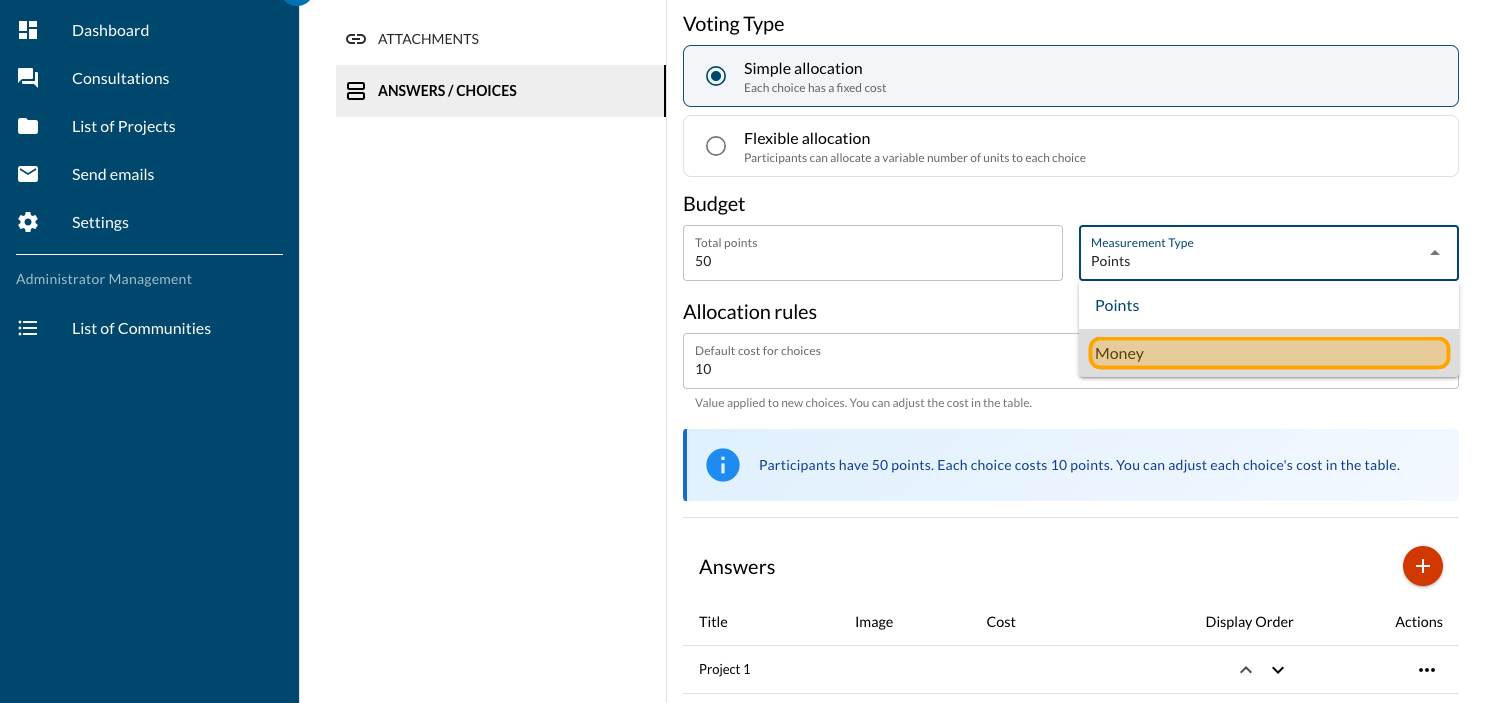Click the Total points input field
Image resolution: width=1511 pixels, height=703 pixels.
[872, 261]
